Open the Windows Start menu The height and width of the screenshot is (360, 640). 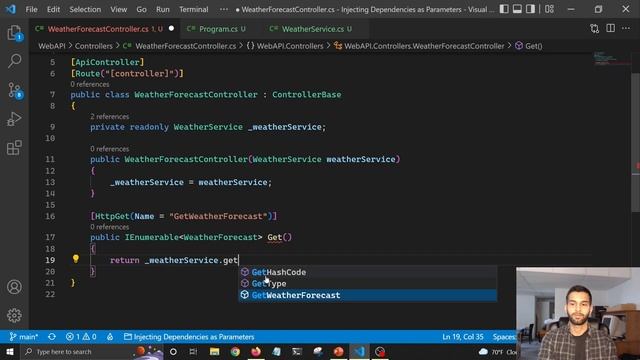[x=10, y=351]
